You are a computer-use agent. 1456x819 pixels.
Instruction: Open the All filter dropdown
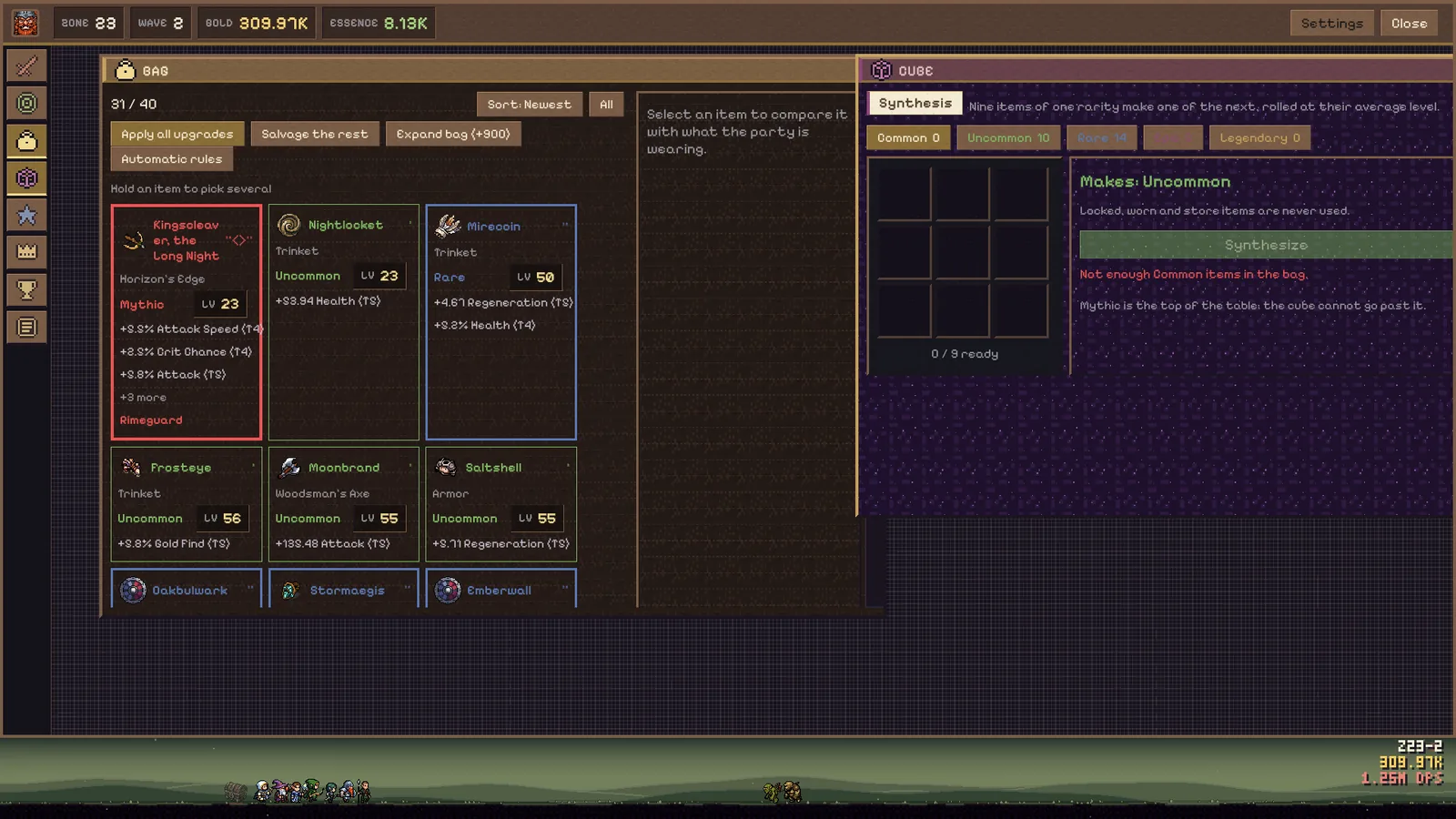(606, 105)
